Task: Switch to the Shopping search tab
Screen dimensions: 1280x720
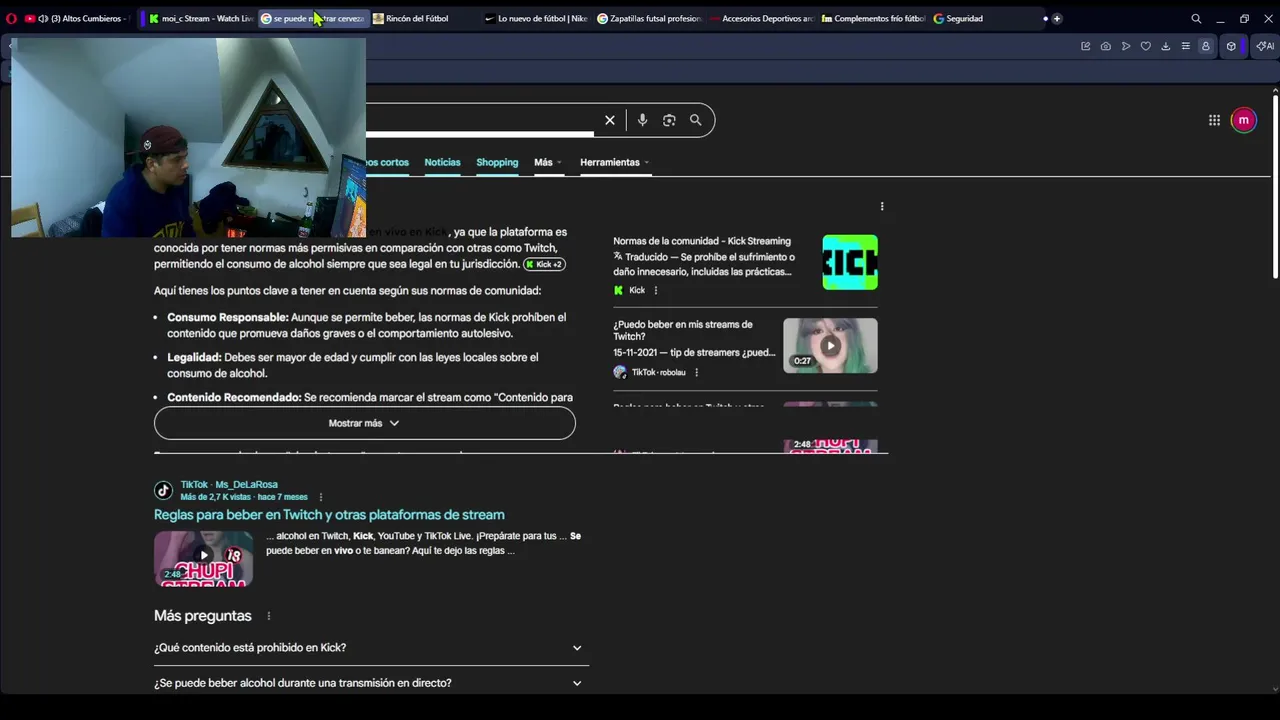Action: 497,162
